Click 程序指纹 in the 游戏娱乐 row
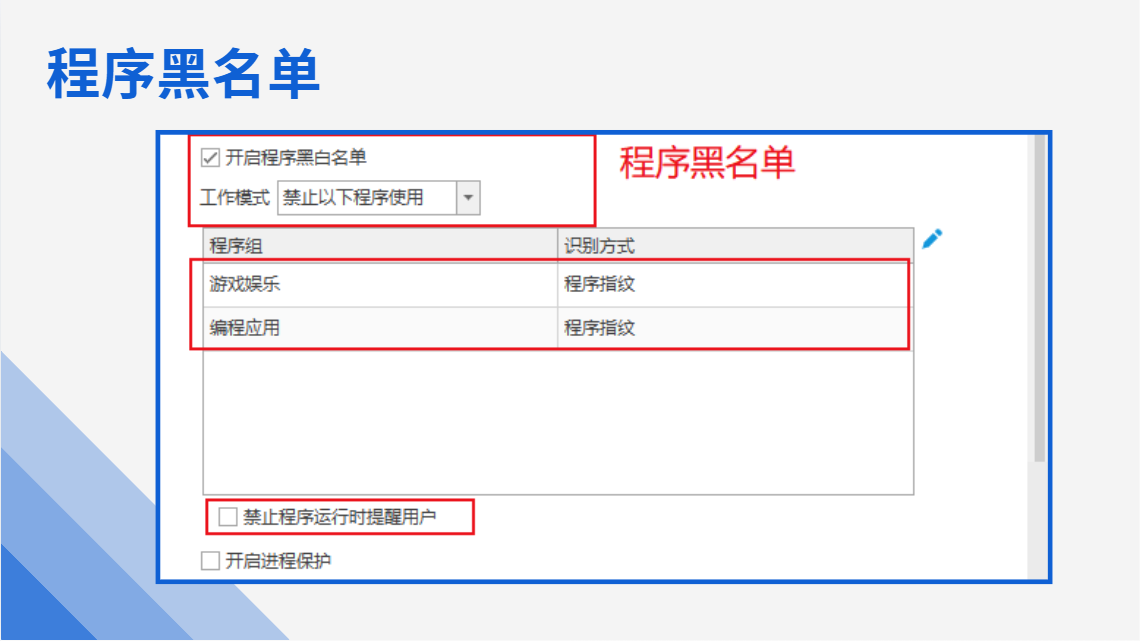Image resolution: width=1140 pixels, height=641 pixels. click(x=599, y=284)
